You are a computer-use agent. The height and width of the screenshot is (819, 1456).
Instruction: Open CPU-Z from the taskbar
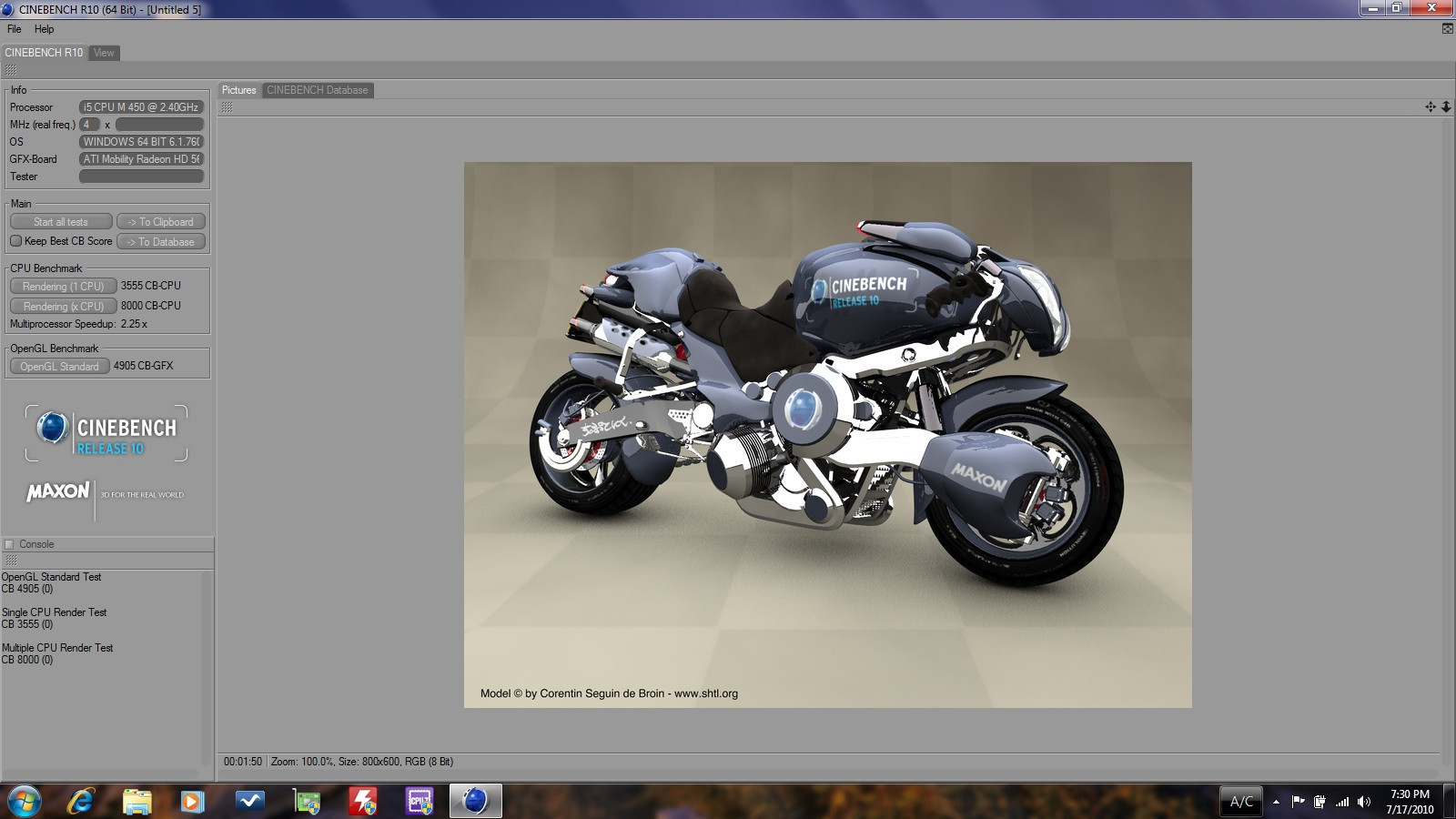[x=419, y=801]
